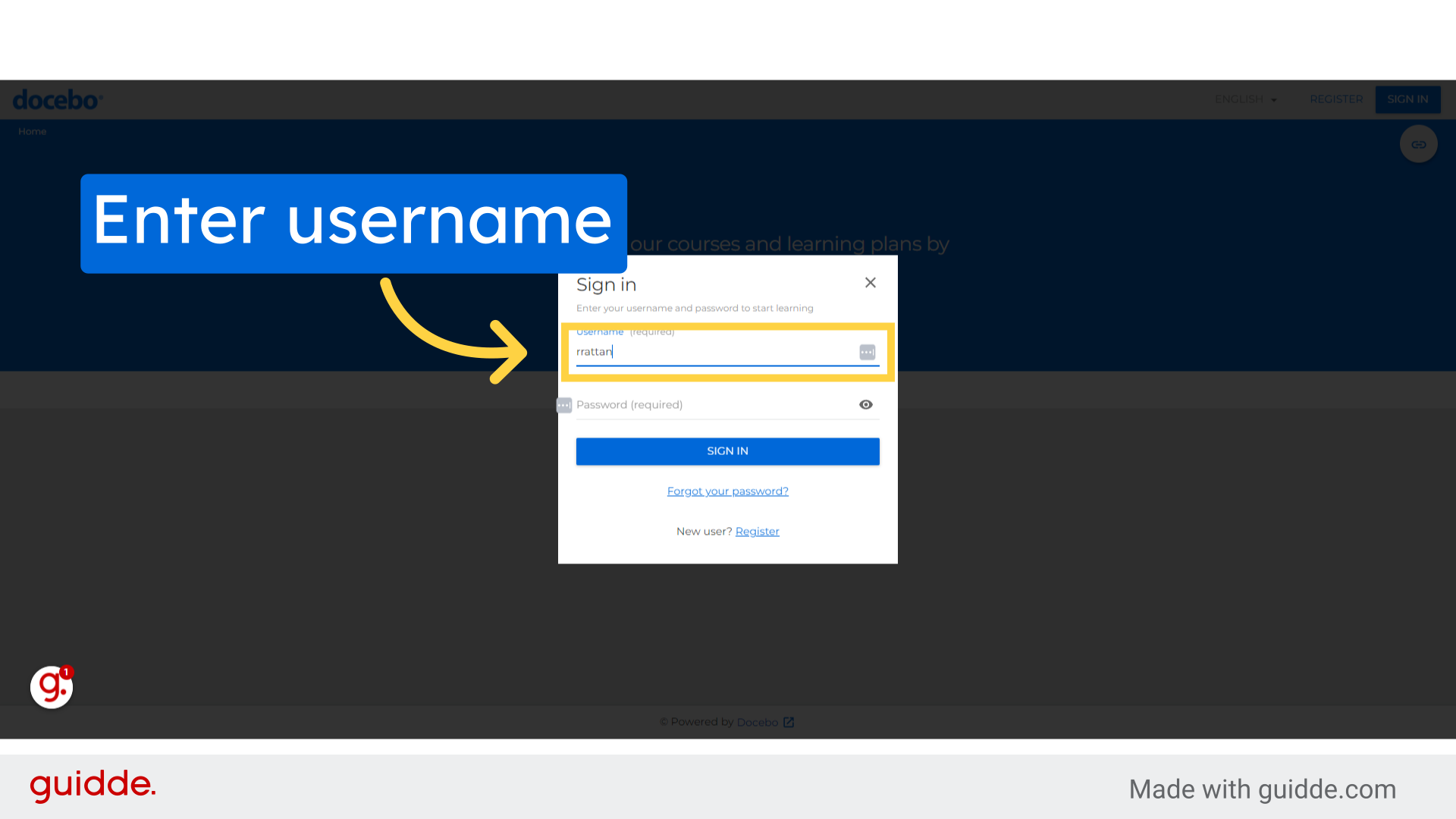The height and width of the screenshot is (819, 1456).
Task: Click the Register link for new users
Action: click(757, 531)
